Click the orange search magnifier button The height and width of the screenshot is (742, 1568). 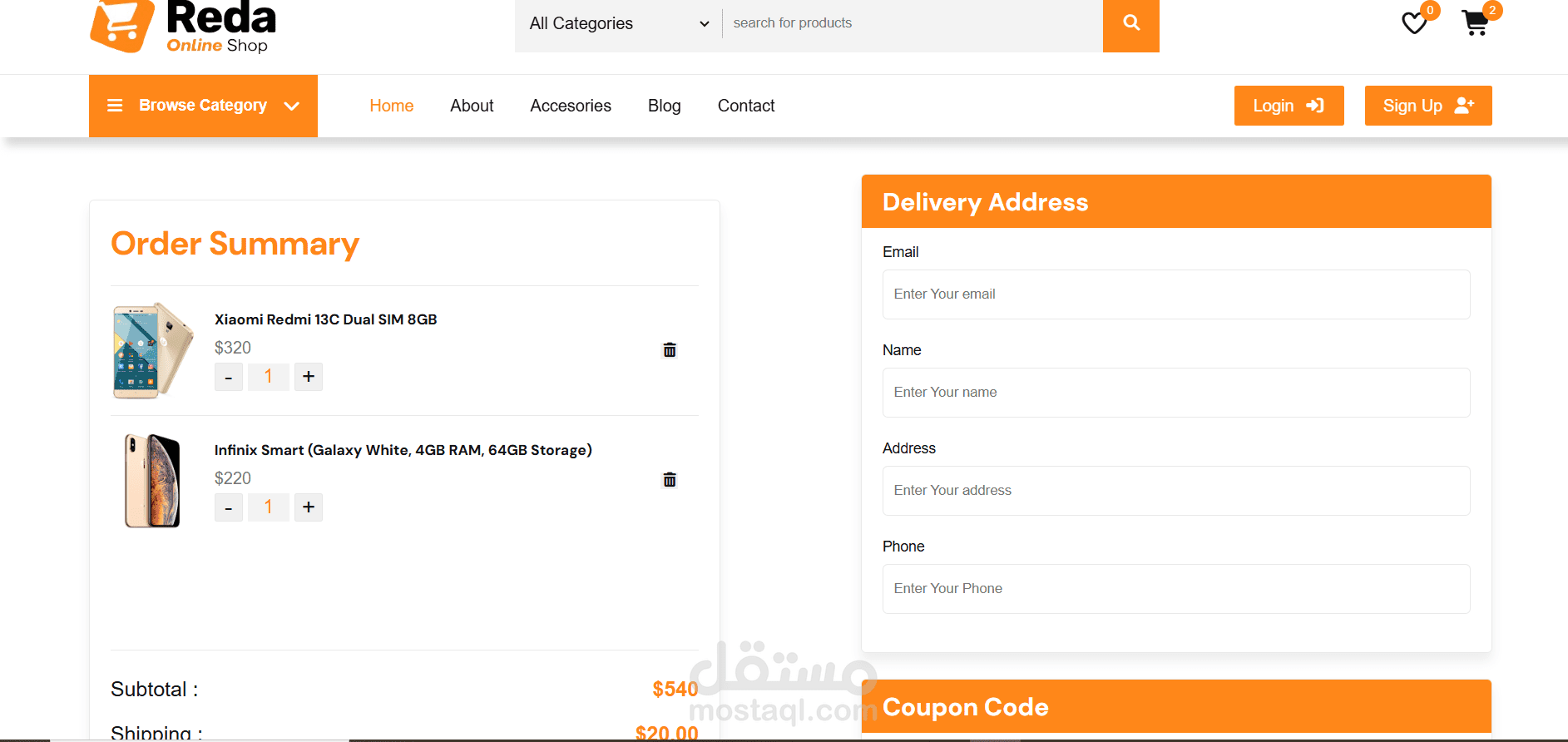[x=1131, y=24]
